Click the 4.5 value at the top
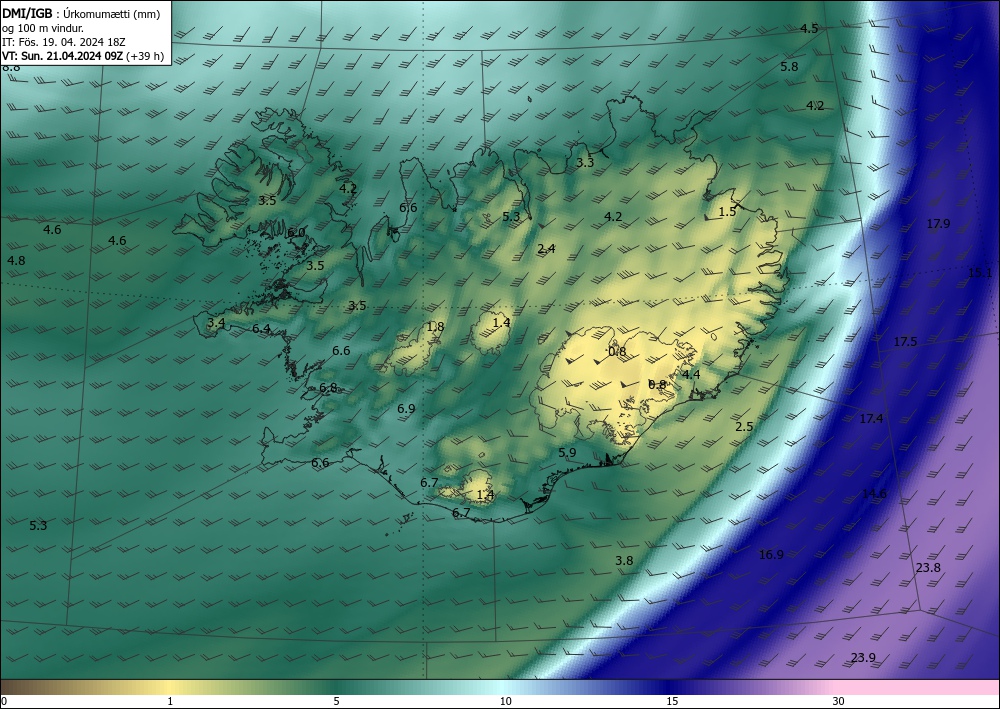Image resolution: width=1000 pixels, height=709 pixels. coord(809,28)
